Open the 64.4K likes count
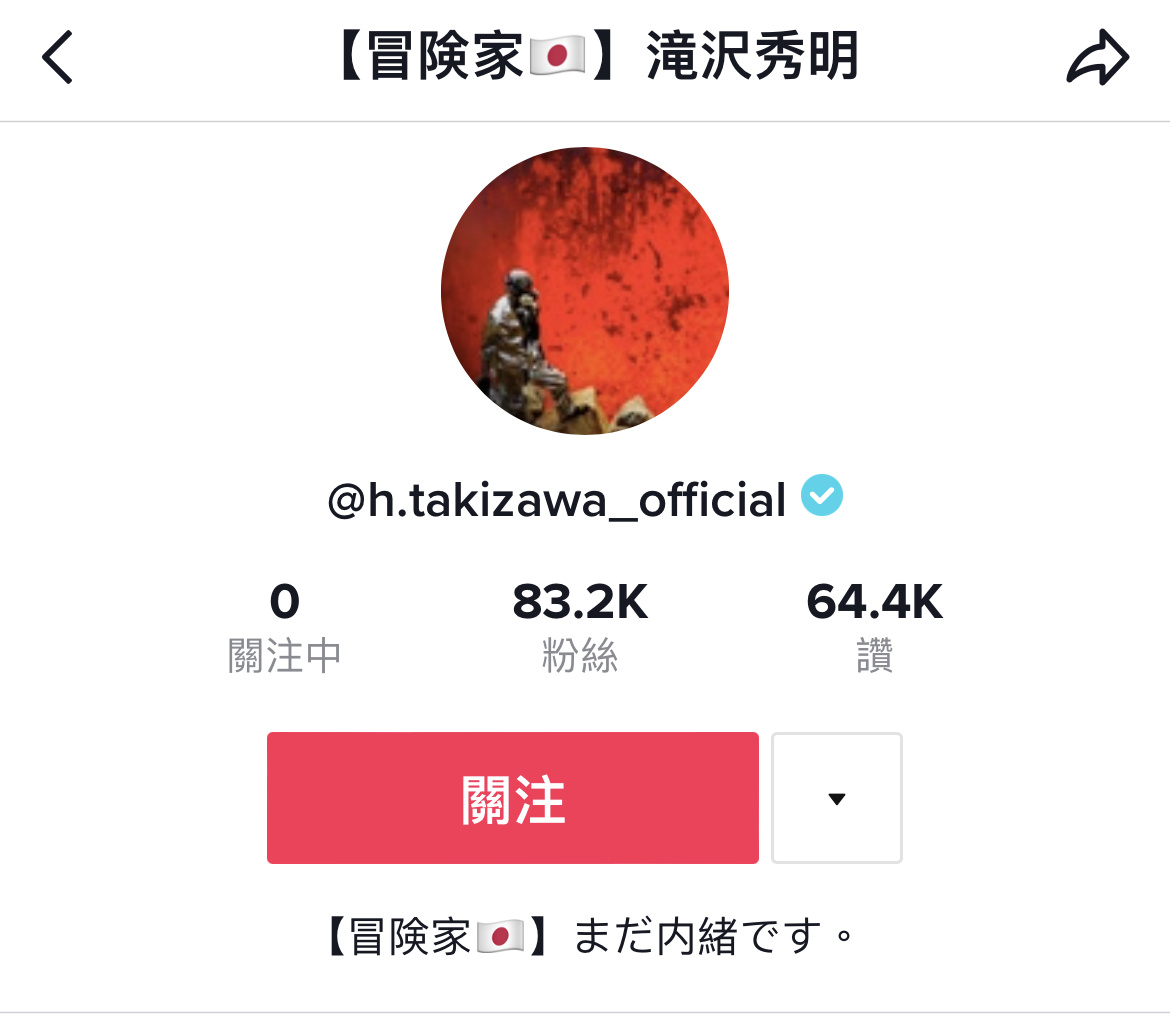 pyautogui.click(x=875, y=601)
